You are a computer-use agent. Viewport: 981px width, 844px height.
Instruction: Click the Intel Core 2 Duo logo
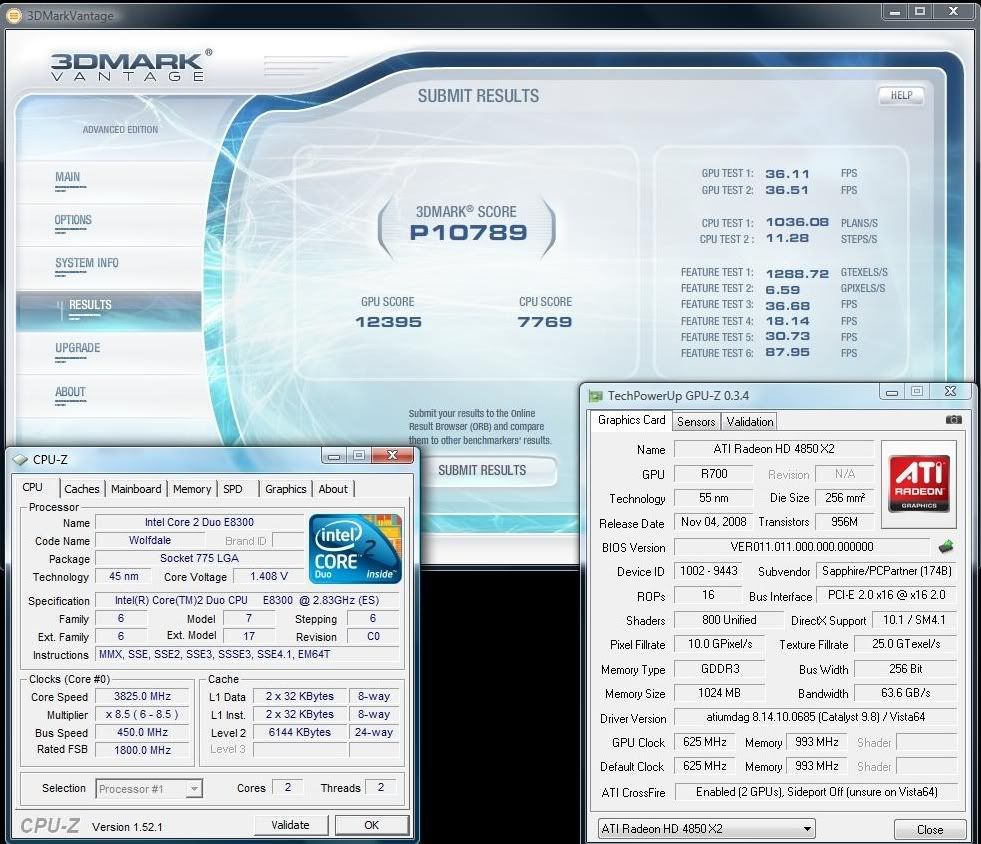pos(355,549)
